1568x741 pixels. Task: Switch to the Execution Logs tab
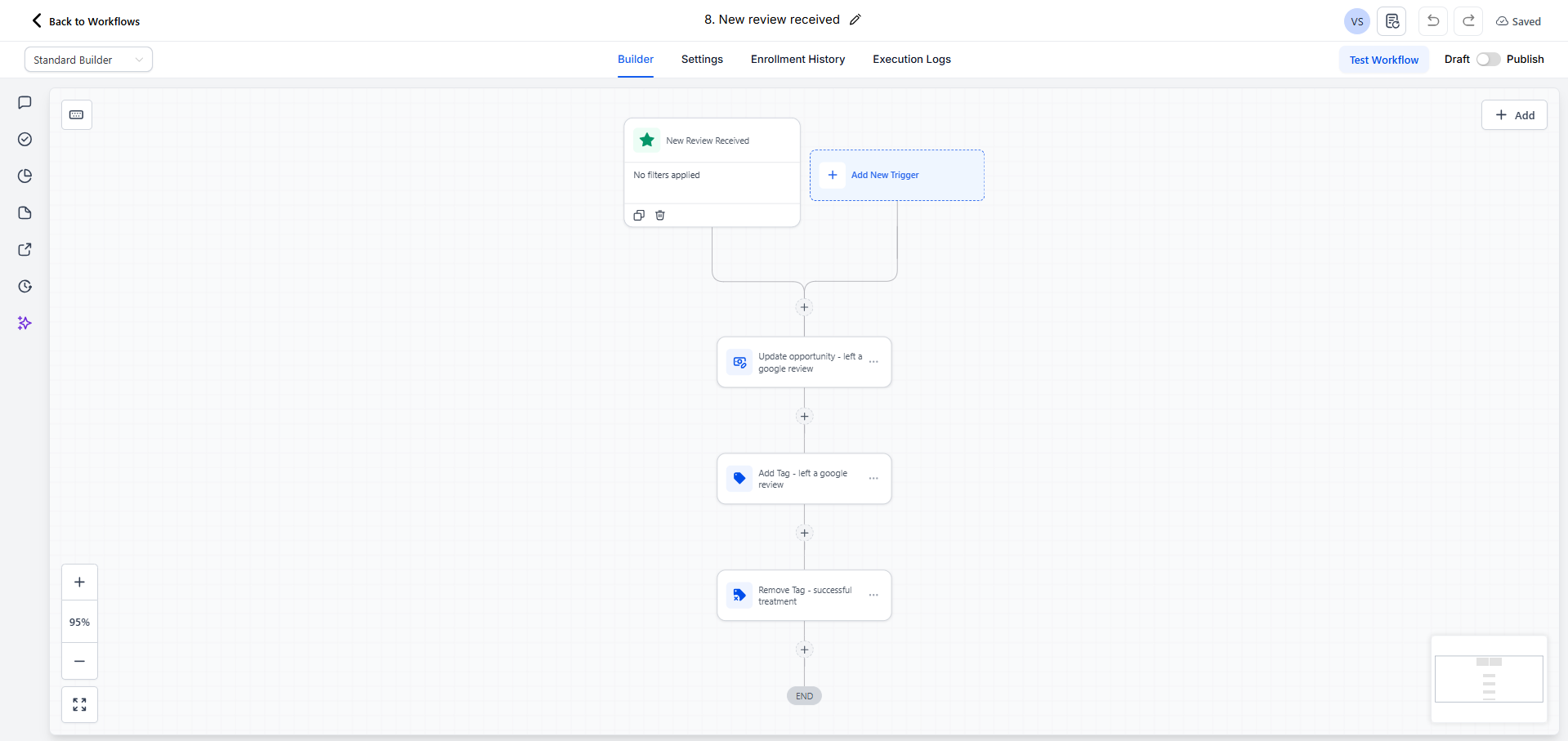click(x=911, y=60)
